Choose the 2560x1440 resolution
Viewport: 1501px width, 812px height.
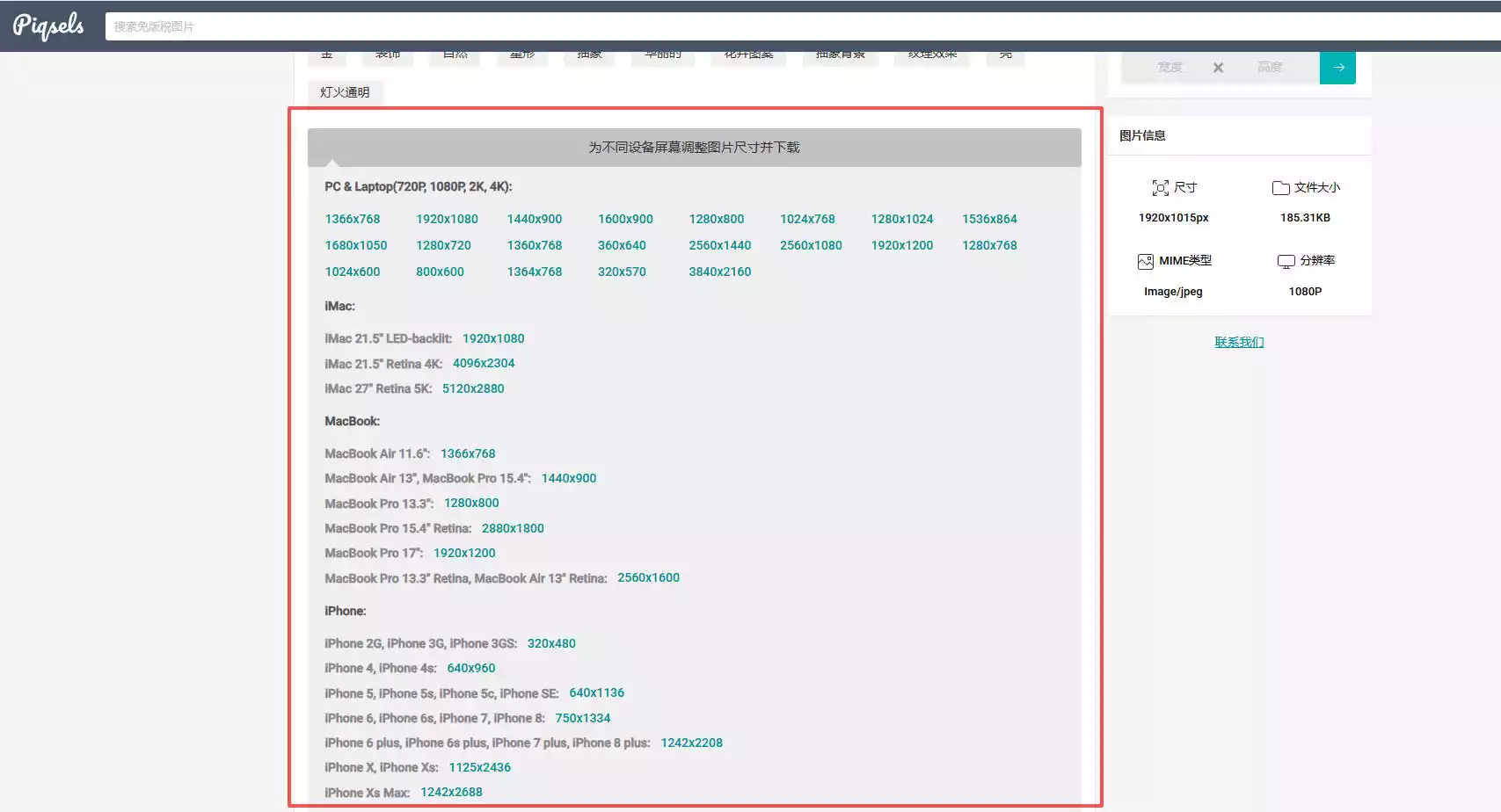[720, 246]
